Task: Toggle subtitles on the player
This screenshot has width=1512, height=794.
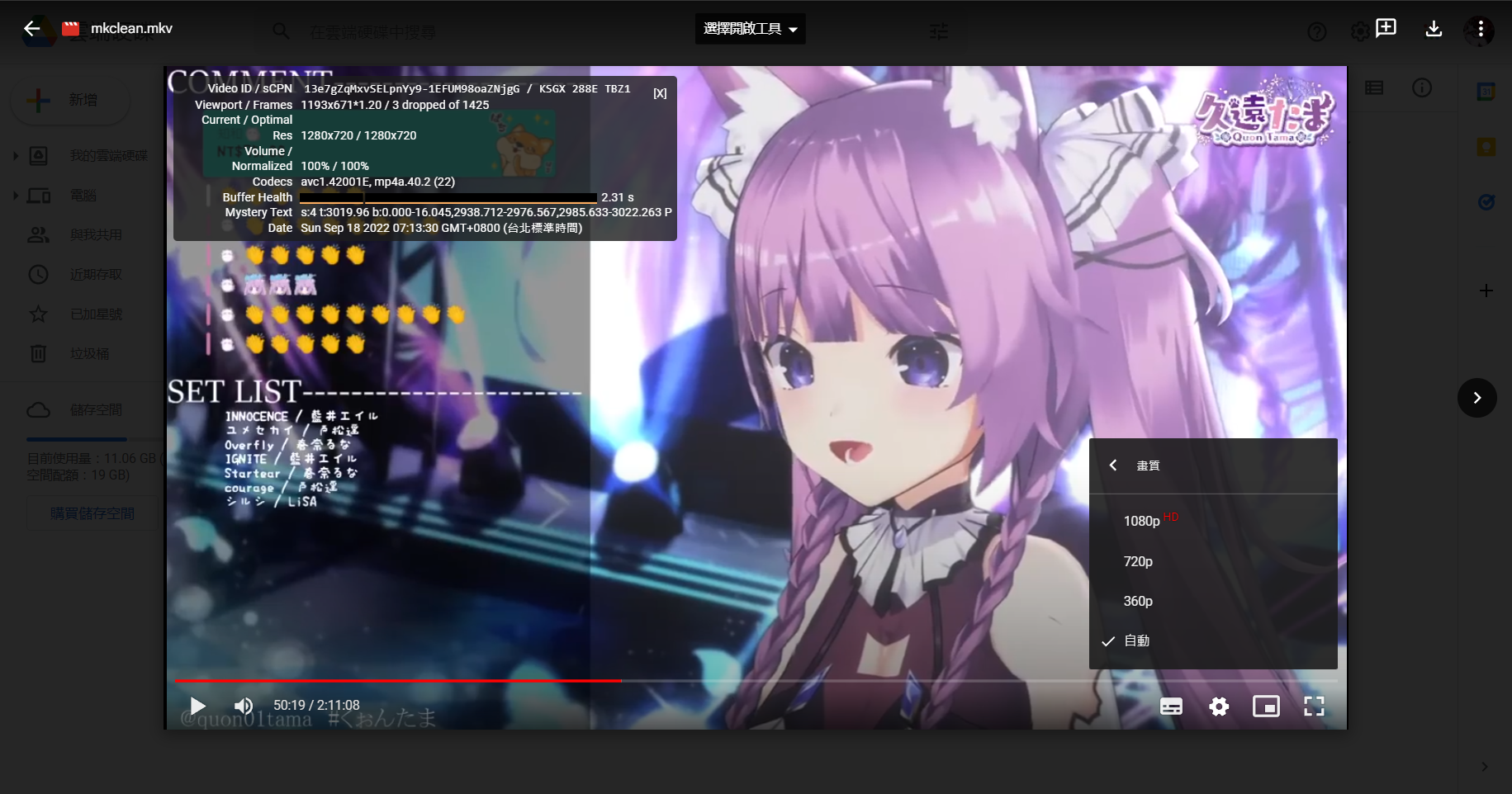Action: pos(1171,707)
